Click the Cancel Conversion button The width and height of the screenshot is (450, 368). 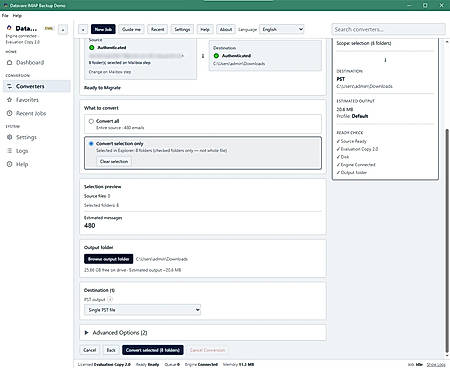(207, 350)
